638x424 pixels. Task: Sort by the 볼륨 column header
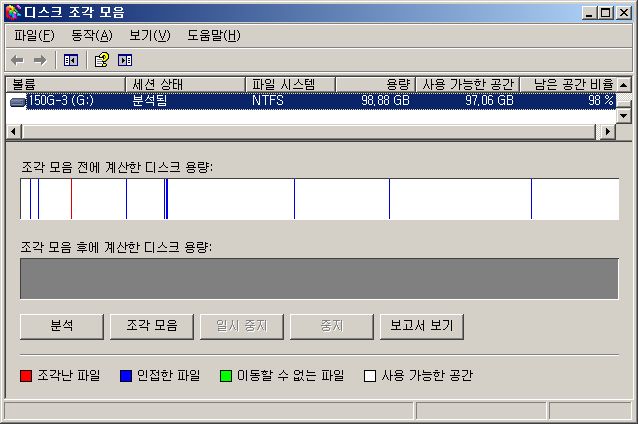[66, 85]
